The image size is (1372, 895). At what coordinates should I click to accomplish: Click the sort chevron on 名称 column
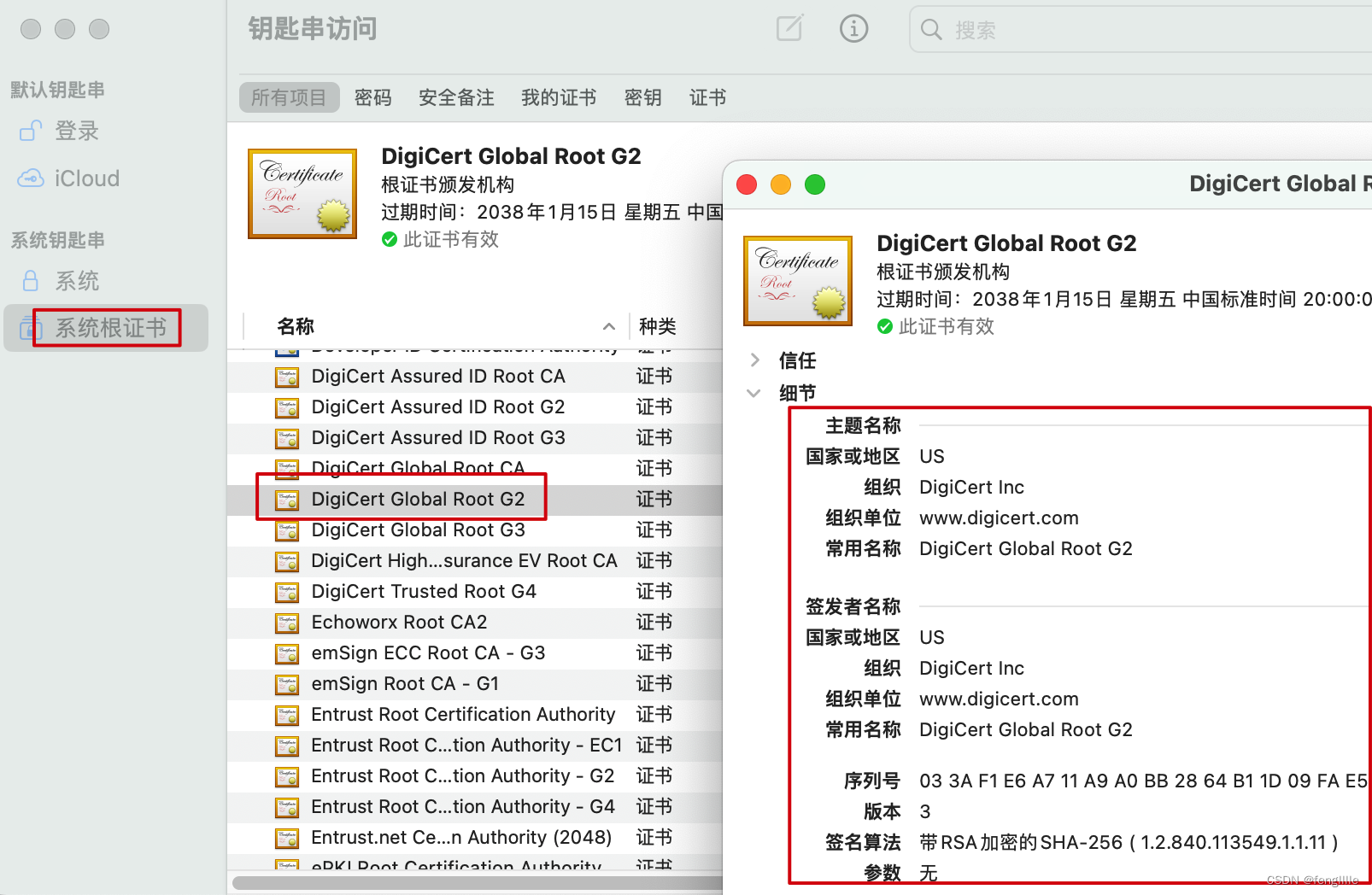[608, 326]
